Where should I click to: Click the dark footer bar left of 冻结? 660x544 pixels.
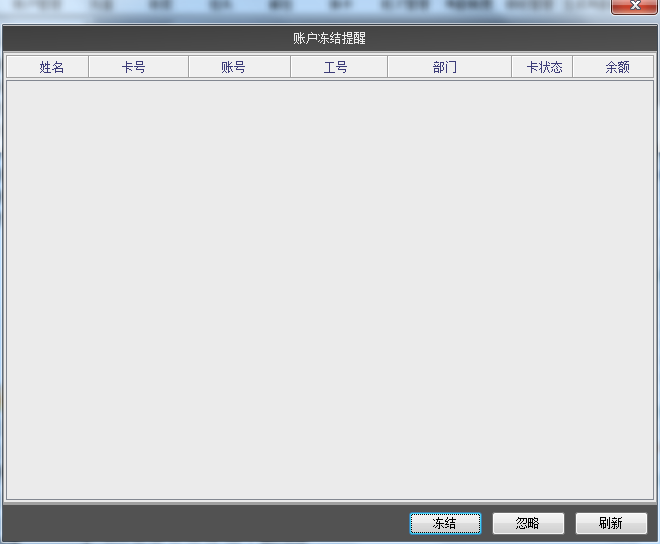(200, 523)
